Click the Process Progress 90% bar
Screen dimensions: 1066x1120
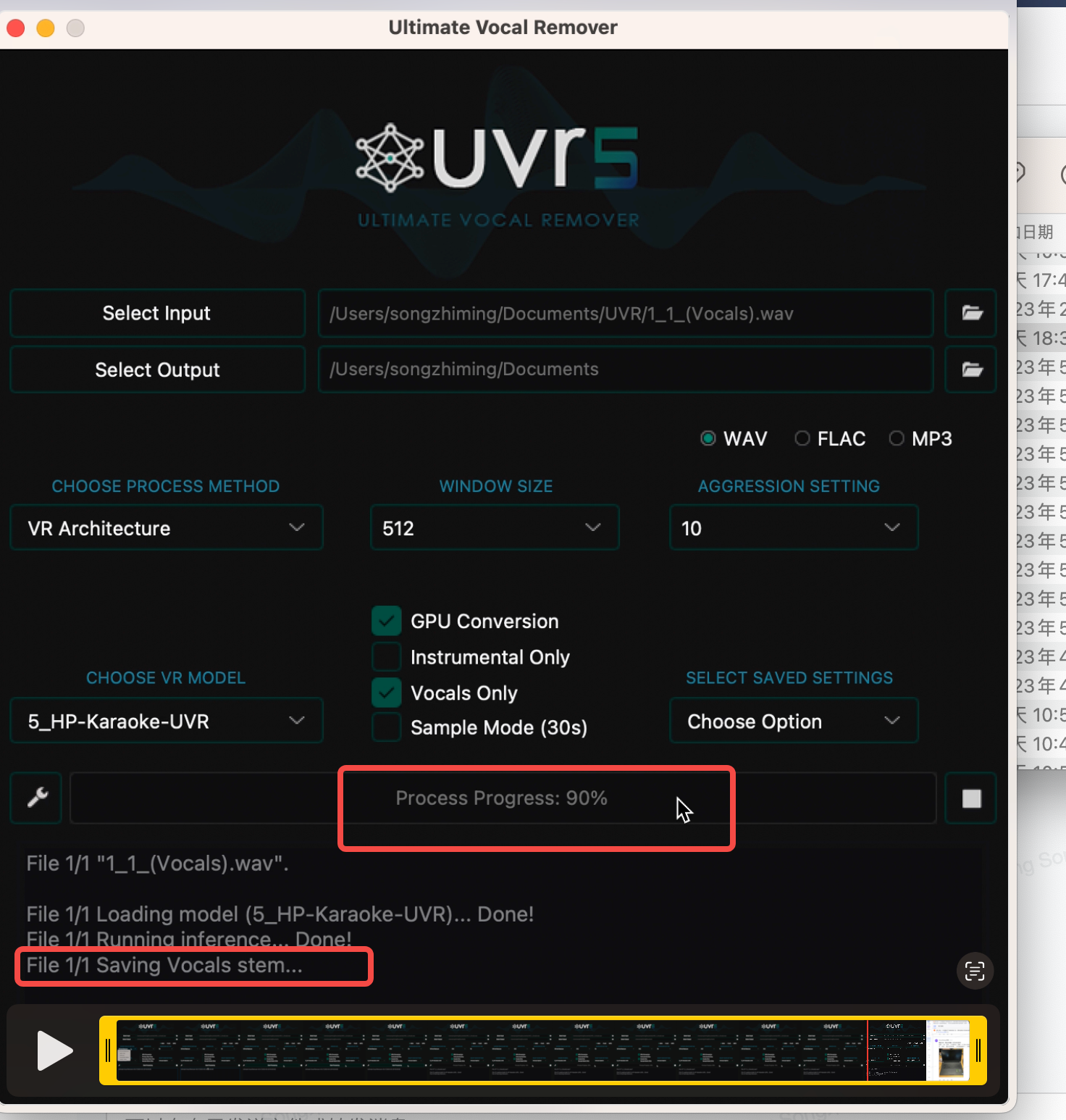coord(536,798)
